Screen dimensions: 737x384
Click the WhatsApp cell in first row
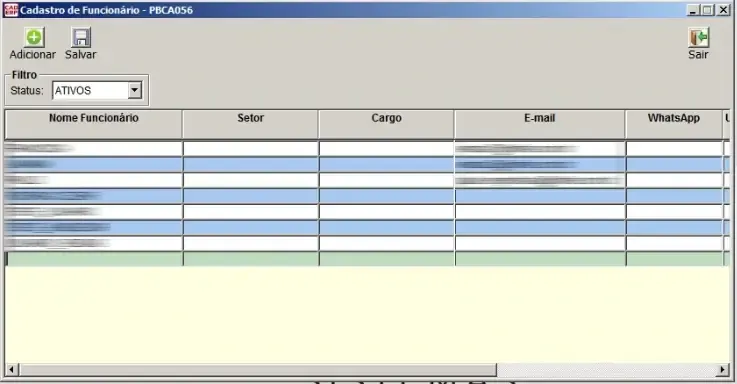(x=674, y=149)
